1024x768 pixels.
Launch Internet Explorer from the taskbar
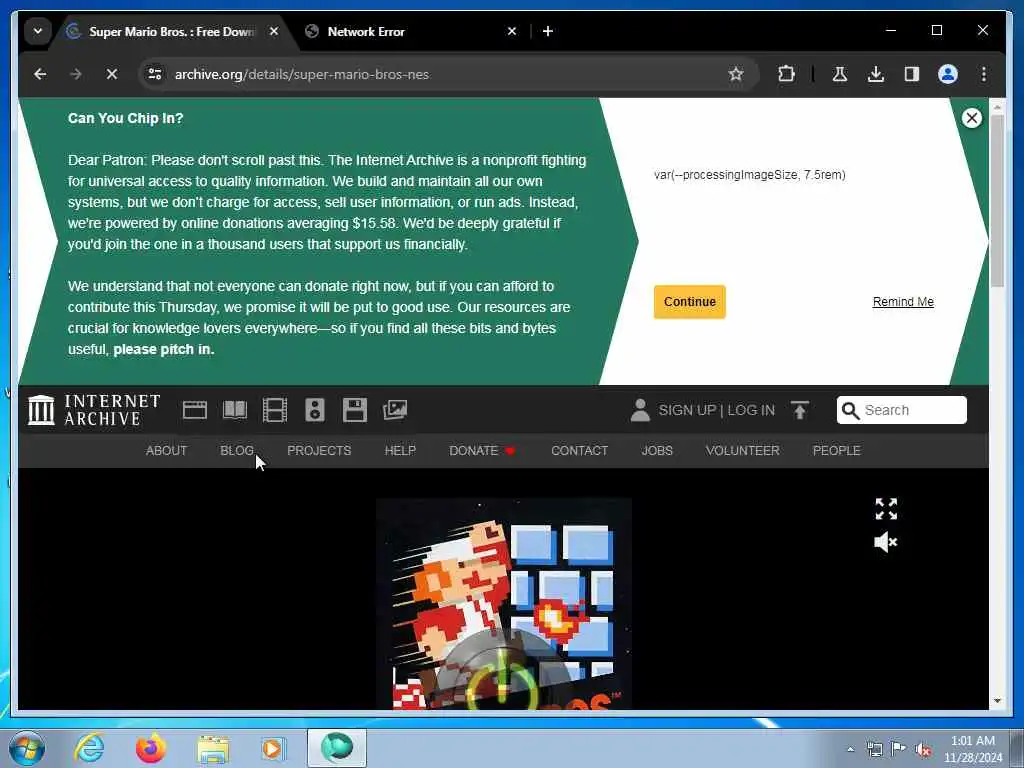click(x=89, y=748)
